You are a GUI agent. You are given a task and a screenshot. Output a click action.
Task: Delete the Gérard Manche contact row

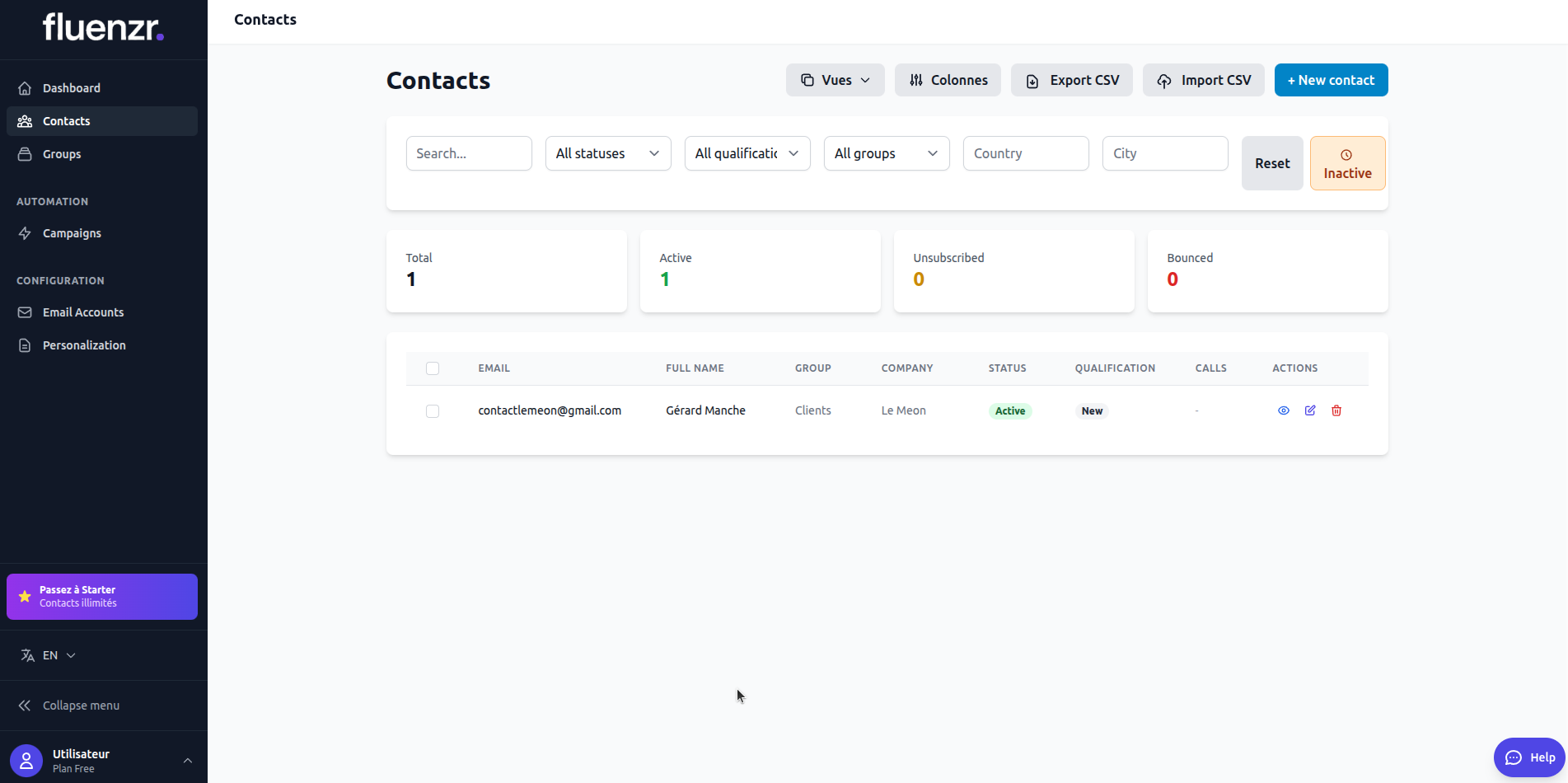[x=1336, y=410]
